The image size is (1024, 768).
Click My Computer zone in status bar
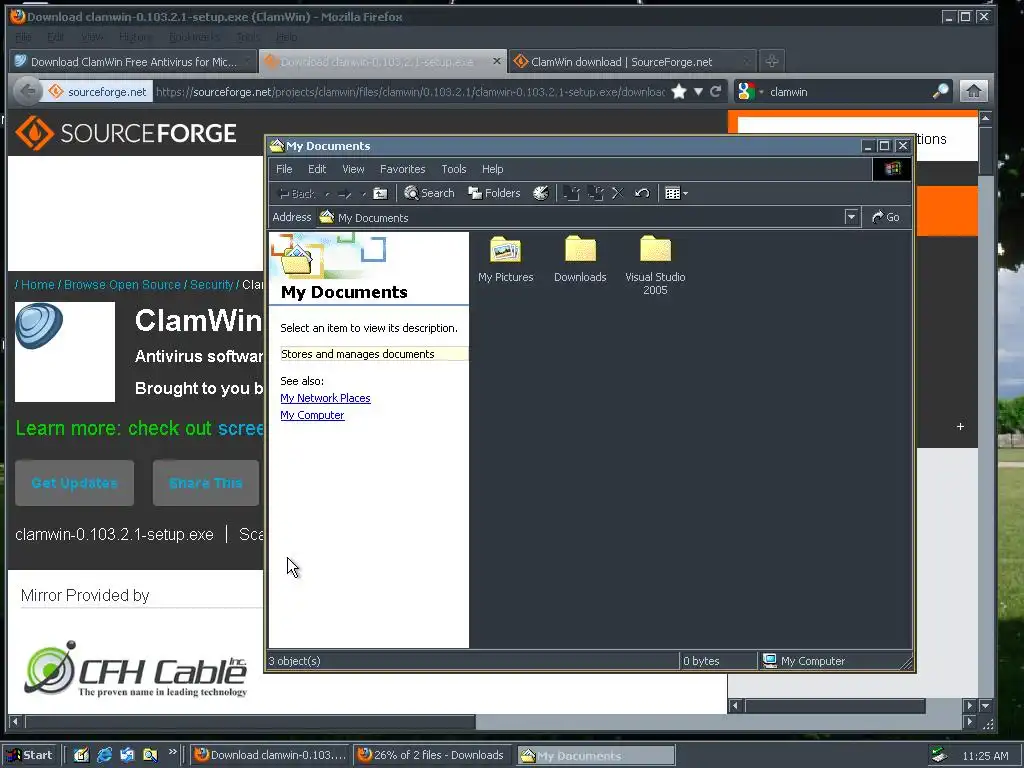pyautogui.click(x=805, y=661)
